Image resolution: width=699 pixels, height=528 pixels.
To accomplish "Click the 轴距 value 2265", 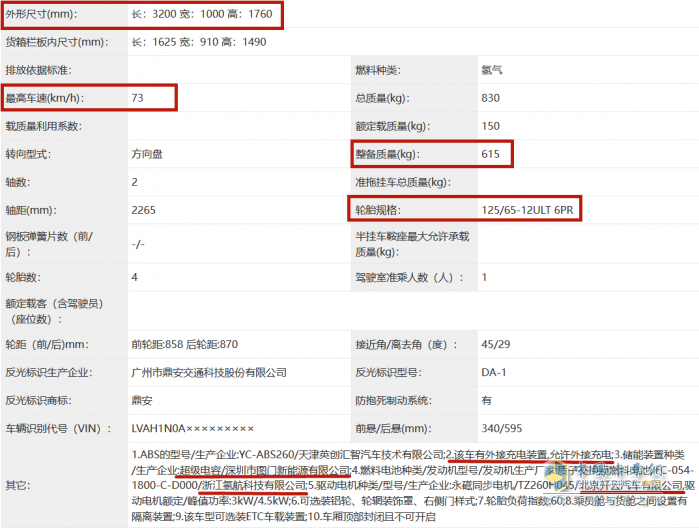I will pyautogui.click(x=143, y=211).
